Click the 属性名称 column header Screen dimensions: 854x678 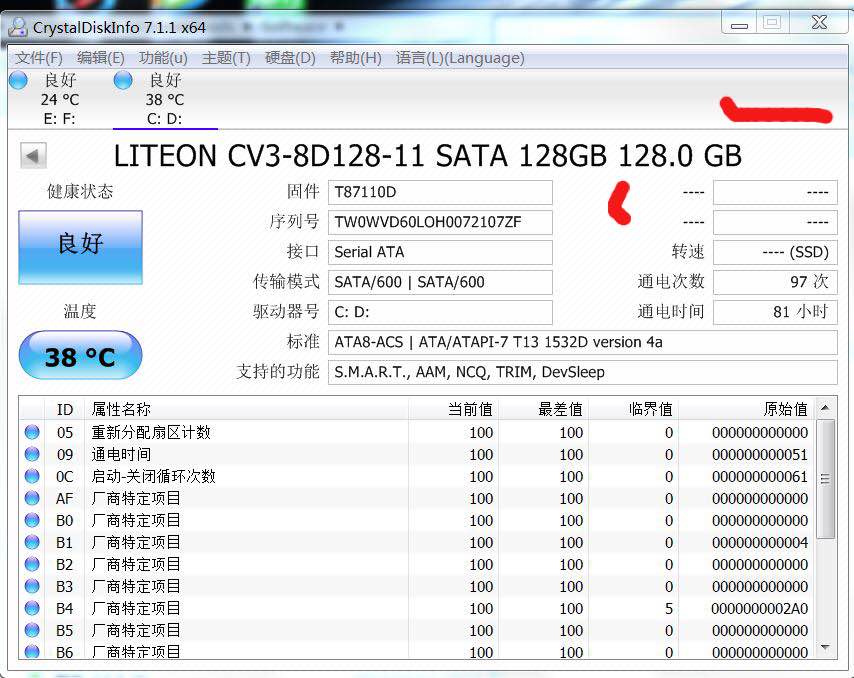click(x=246, y=409)
